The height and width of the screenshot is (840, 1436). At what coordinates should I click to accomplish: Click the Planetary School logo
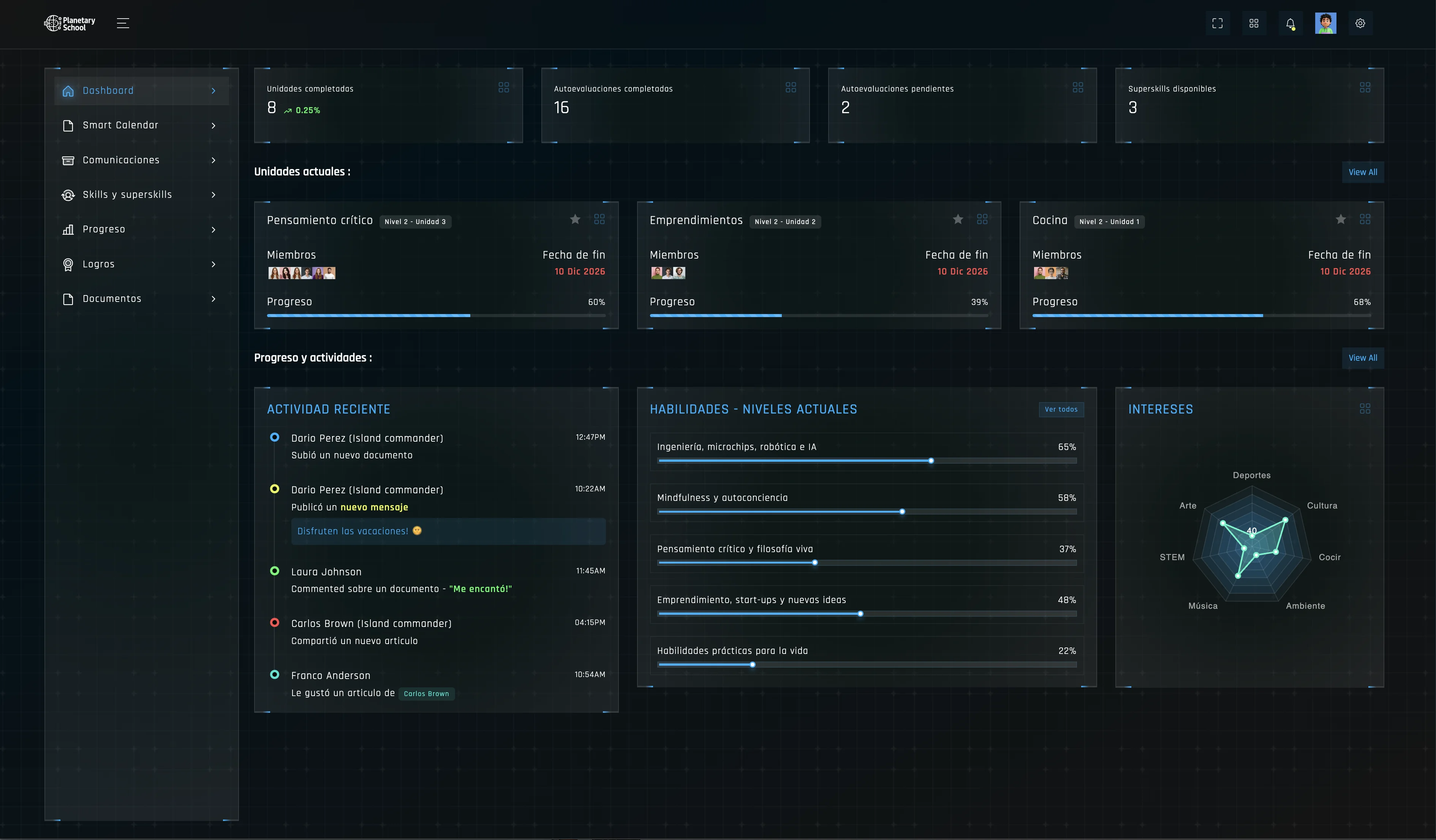(x=70, y=23)
